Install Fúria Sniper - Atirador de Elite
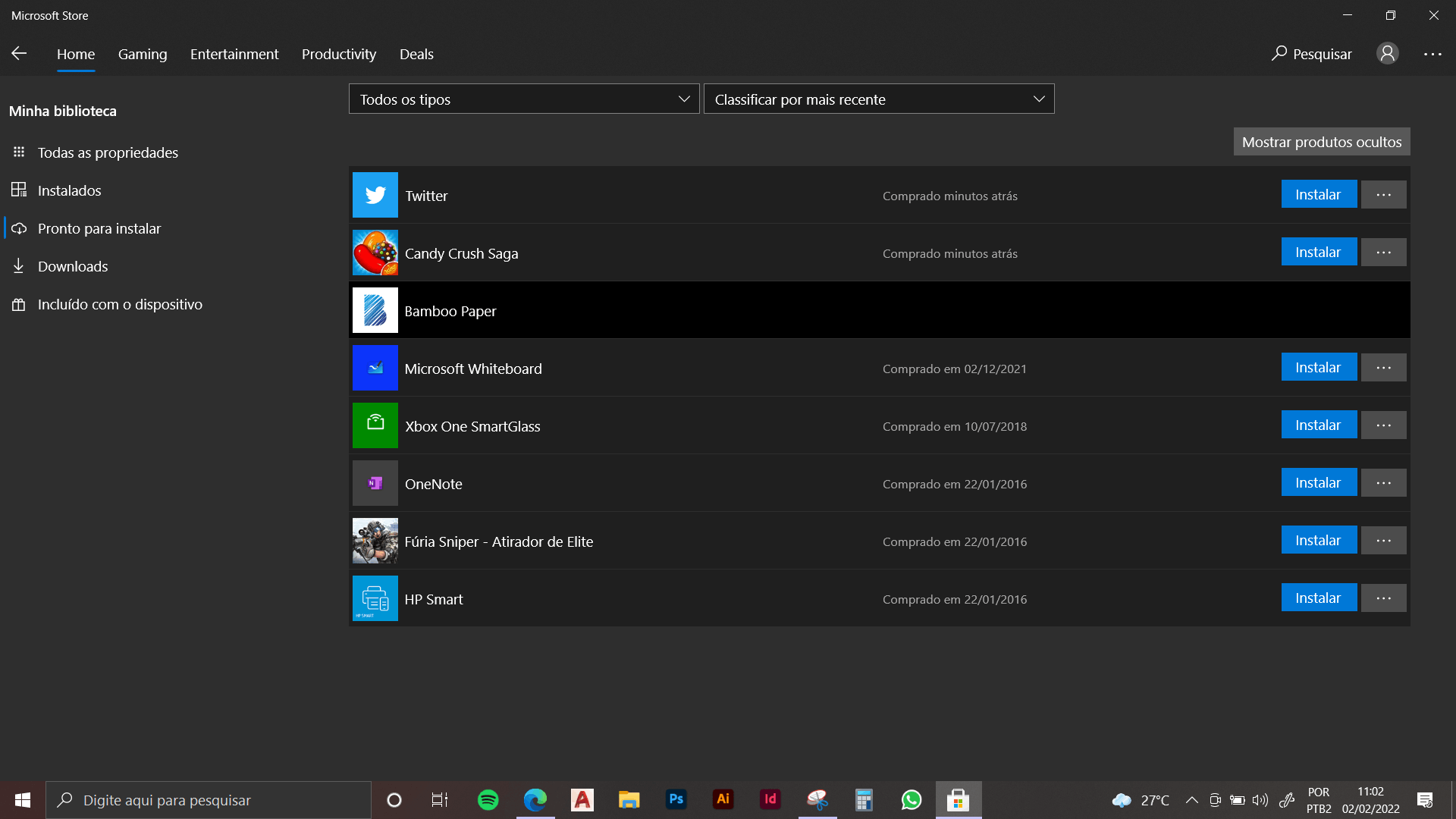This screenshot has height=819, width=1456. 1319,540
